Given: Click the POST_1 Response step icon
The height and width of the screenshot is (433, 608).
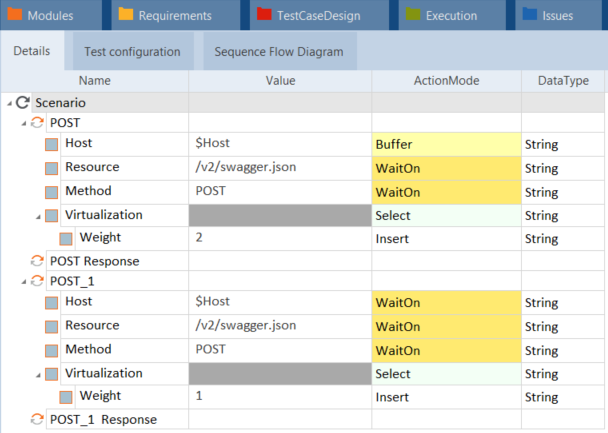Looking at the screenshot, I should click(38, 419).
